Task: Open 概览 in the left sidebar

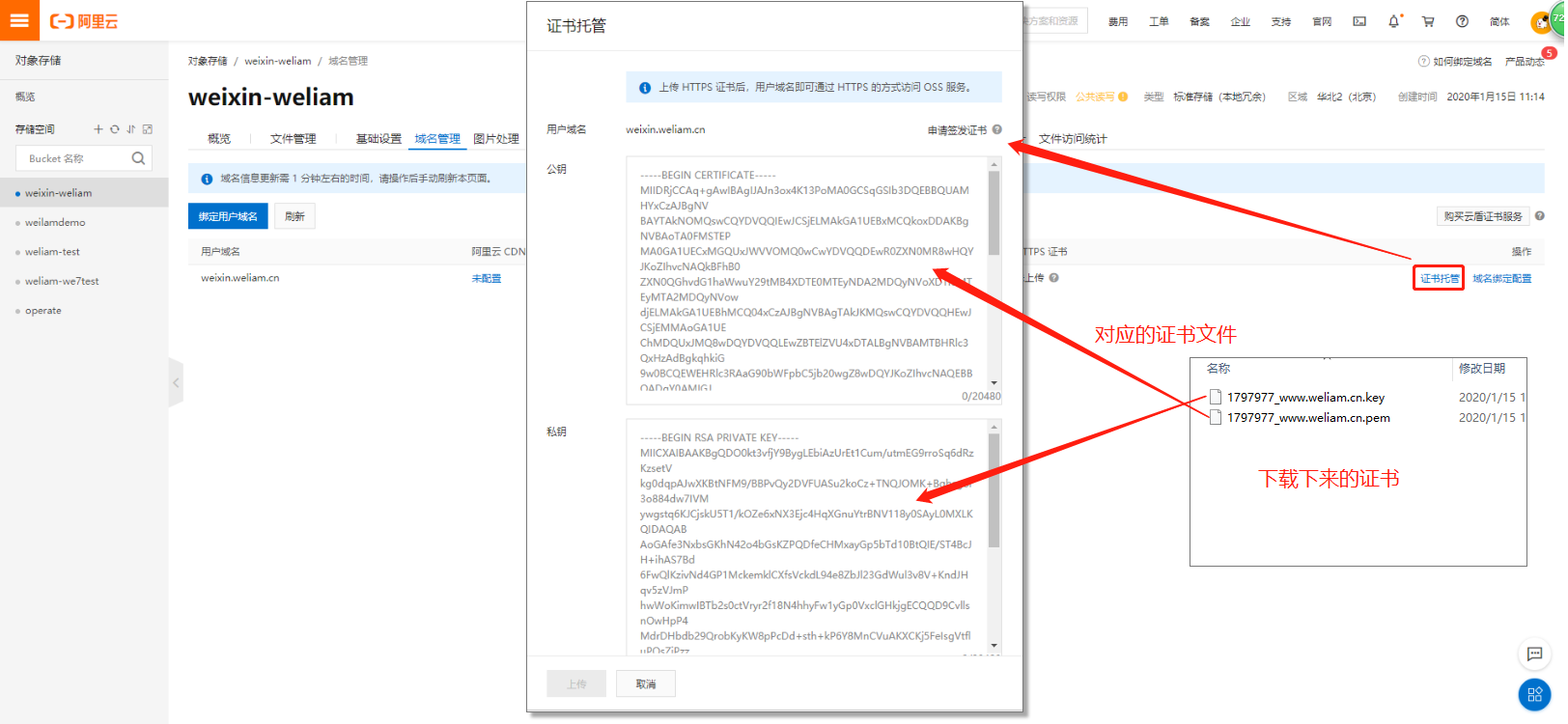Action: (x=25, y=97)
